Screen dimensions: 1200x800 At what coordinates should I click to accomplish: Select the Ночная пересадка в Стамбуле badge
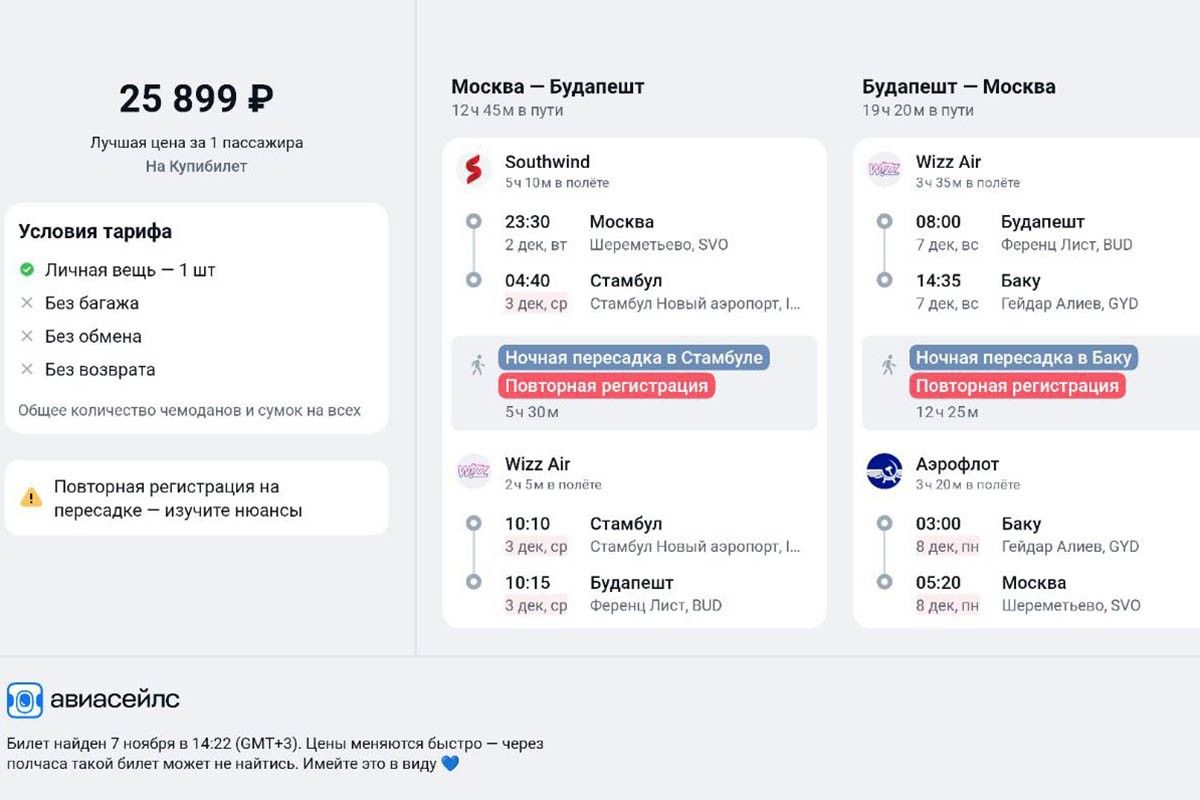[636, 358]
